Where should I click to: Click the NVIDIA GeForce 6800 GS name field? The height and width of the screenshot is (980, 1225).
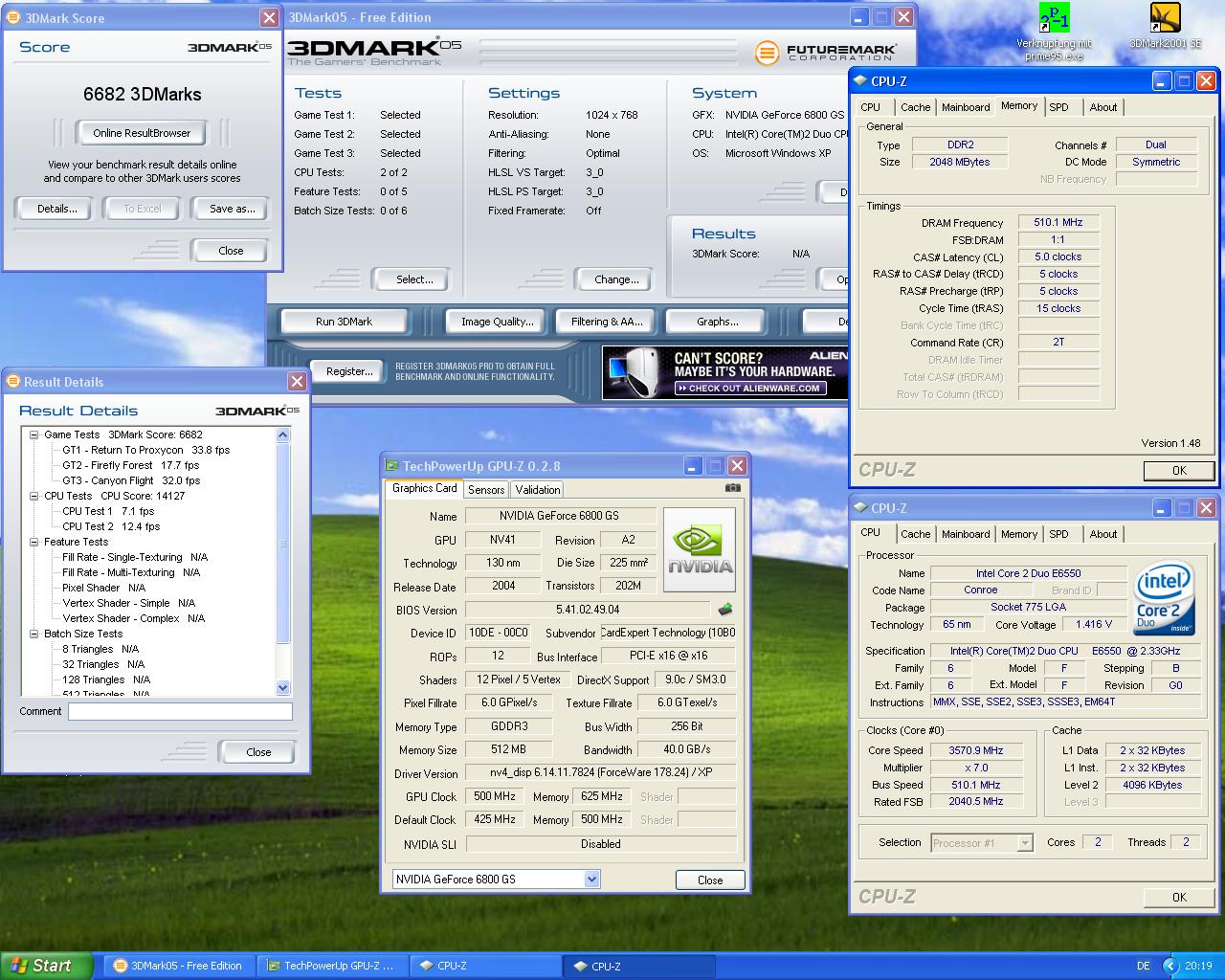pos(561,516)
